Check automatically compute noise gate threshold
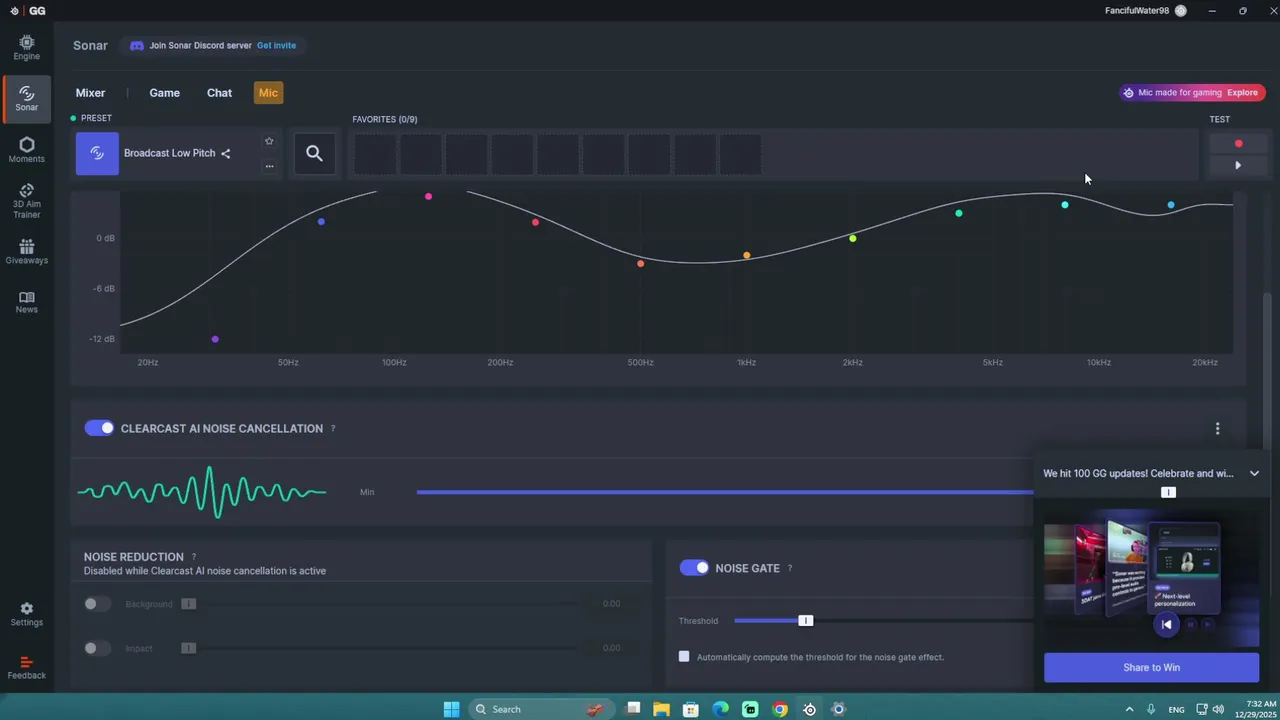 point(684,657)
